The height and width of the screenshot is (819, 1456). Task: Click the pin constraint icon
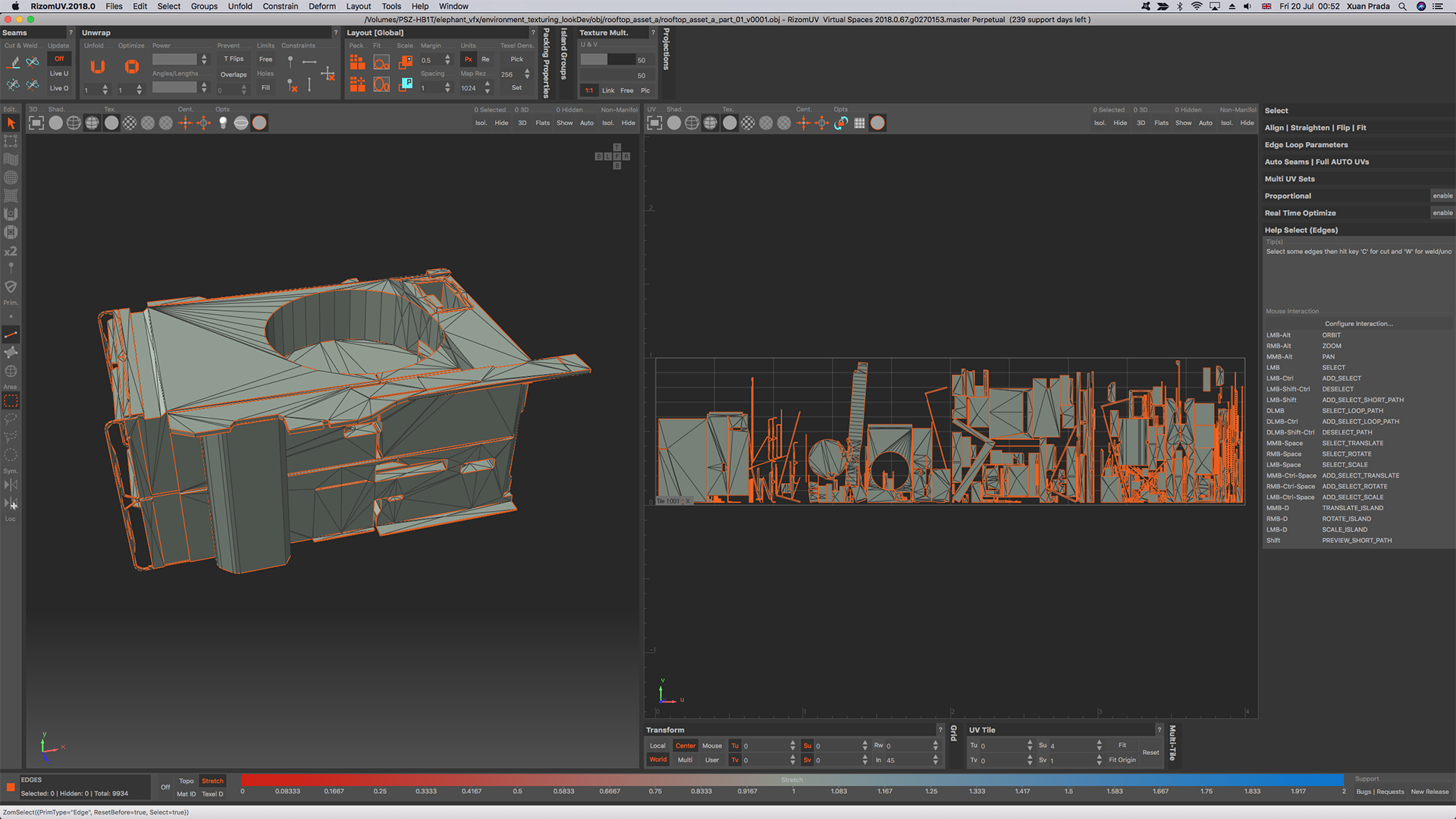(290, 61)
